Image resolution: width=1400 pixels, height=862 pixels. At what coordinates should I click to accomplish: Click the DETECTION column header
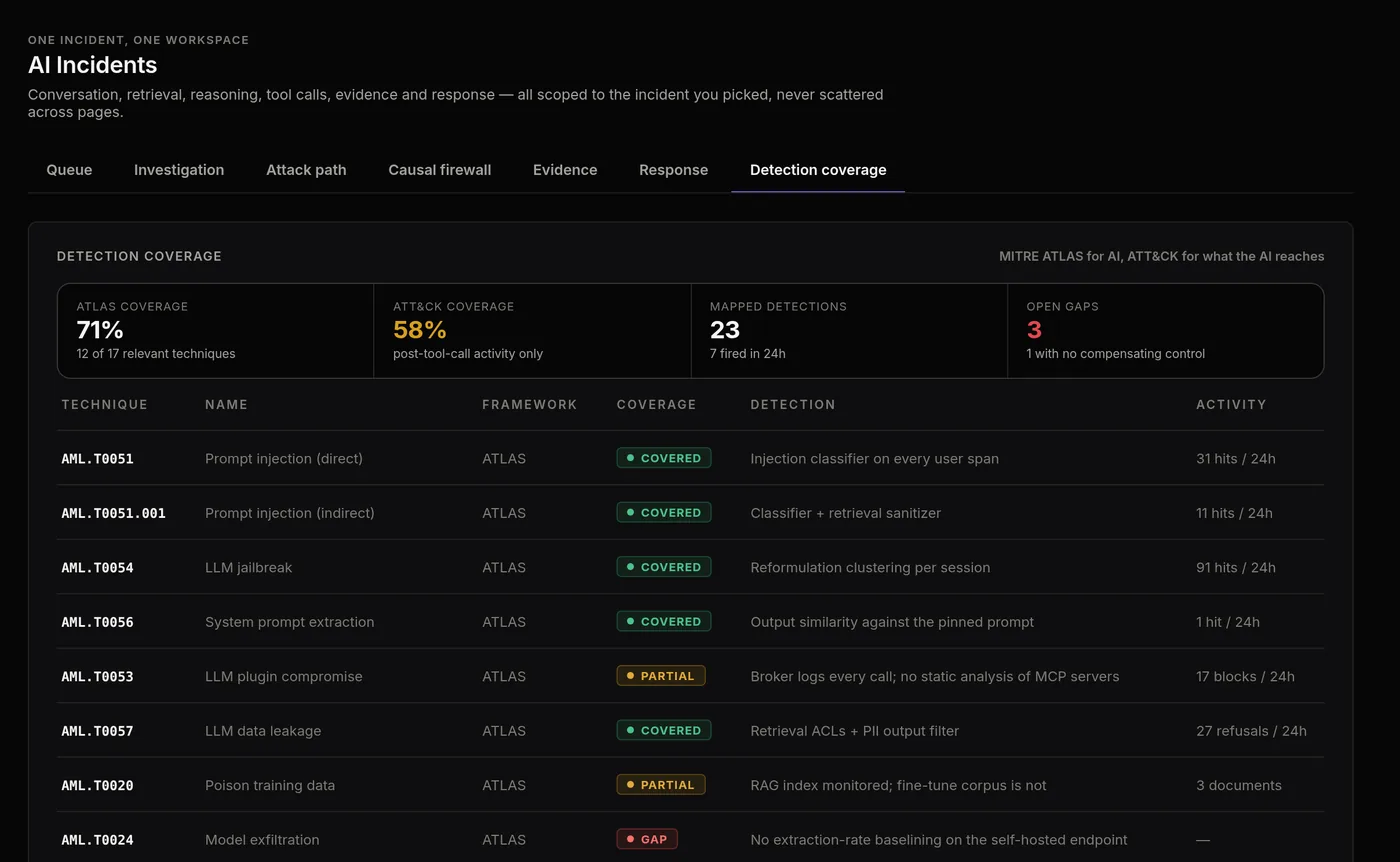pyautogui.click(x=792, y=405)
